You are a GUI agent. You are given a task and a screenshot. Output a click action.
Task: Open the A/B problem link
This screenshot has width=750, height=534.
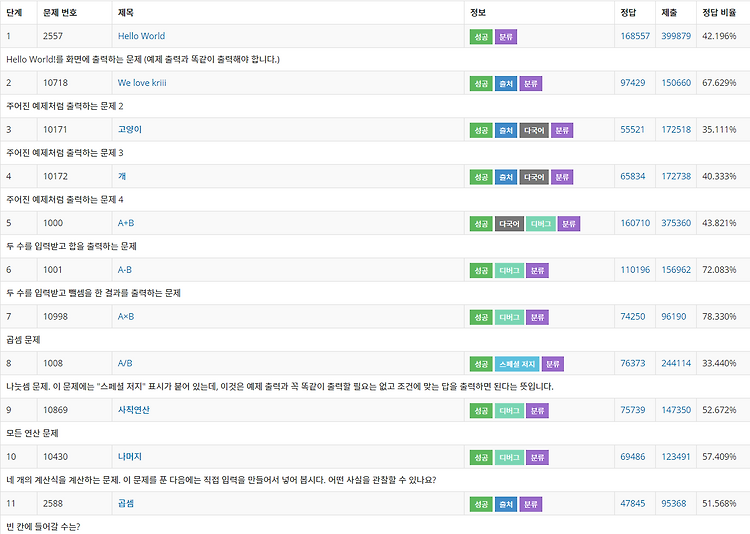pyautogui.click(x=125, y=364)
